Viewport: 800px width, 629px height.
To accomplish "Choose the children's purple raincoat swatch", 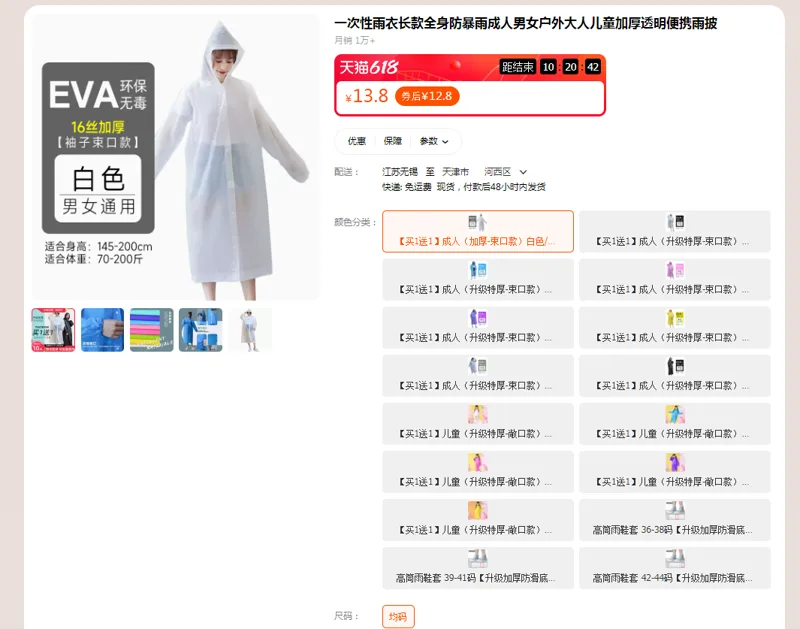I will point(674,471).
